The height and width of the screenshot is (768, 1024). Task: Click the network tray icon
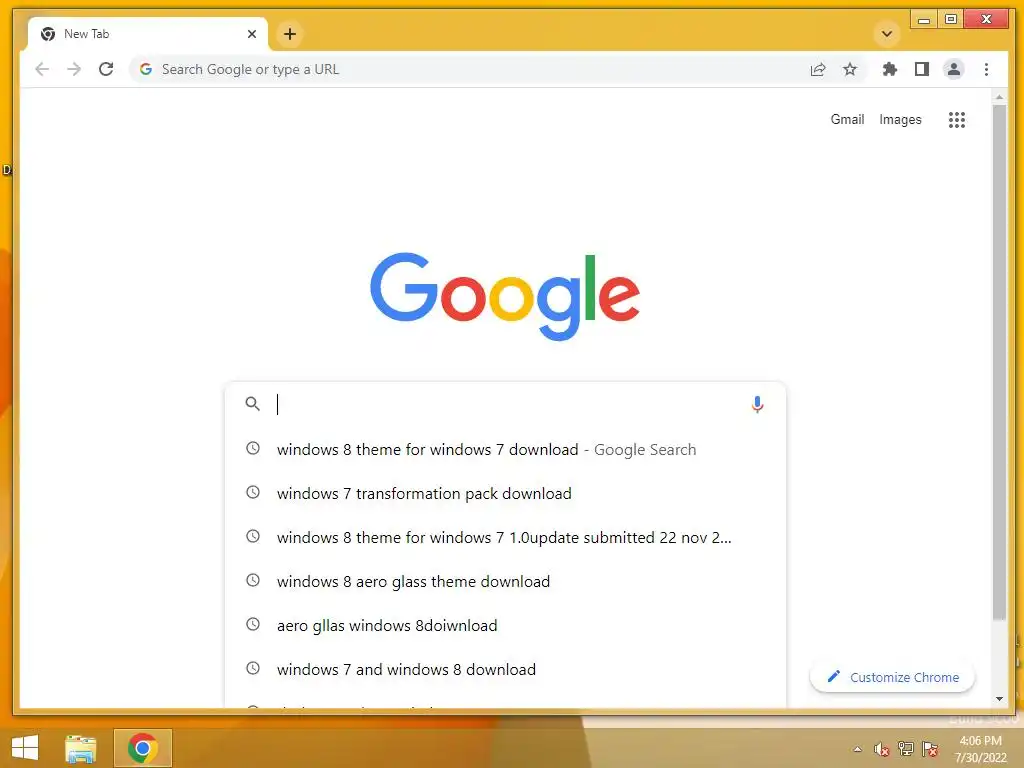click(x=906, y=749)
